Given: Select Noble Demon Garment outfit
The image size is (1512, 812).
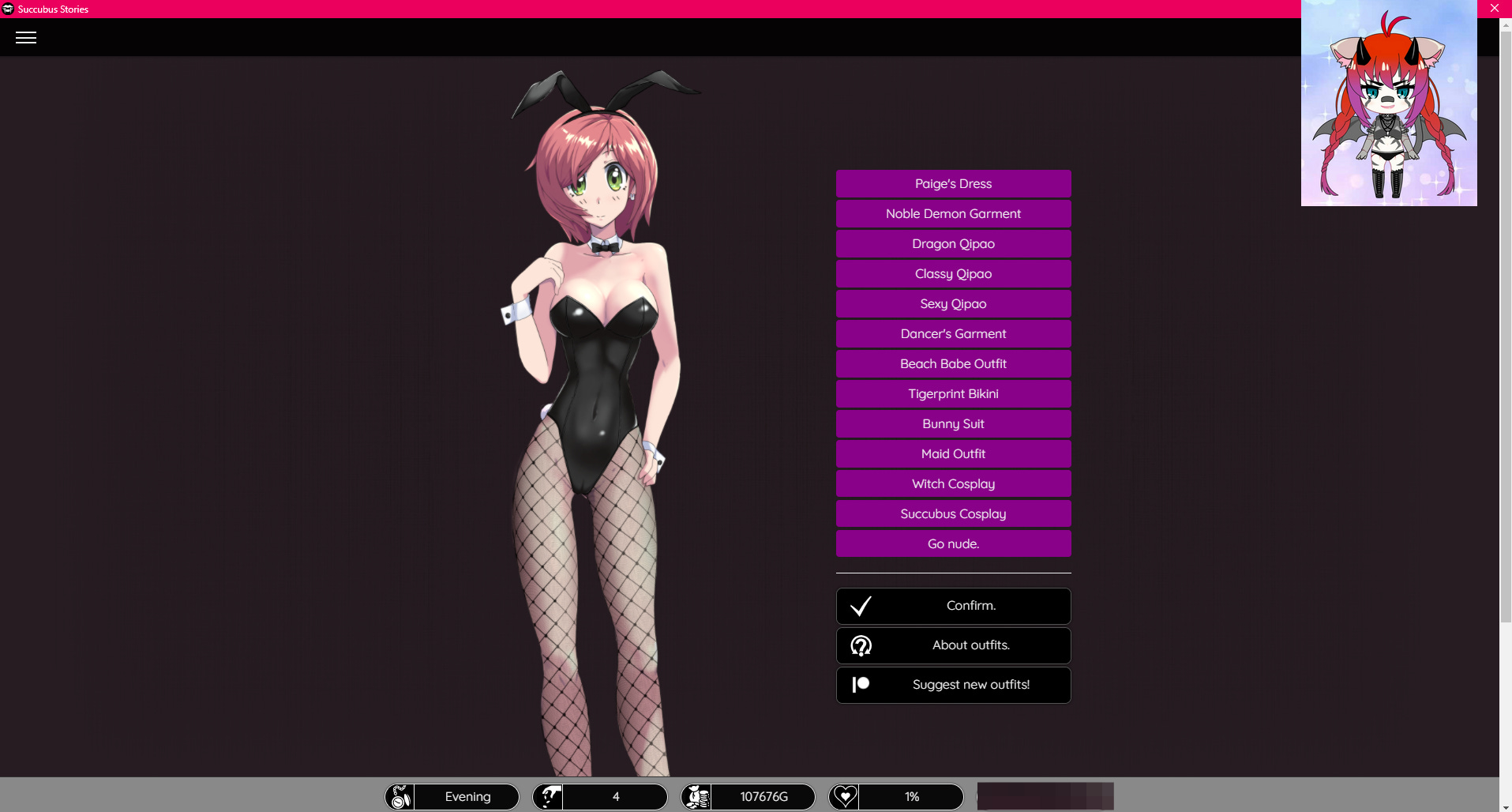Looking at the screenshot, I should (953, 213).
